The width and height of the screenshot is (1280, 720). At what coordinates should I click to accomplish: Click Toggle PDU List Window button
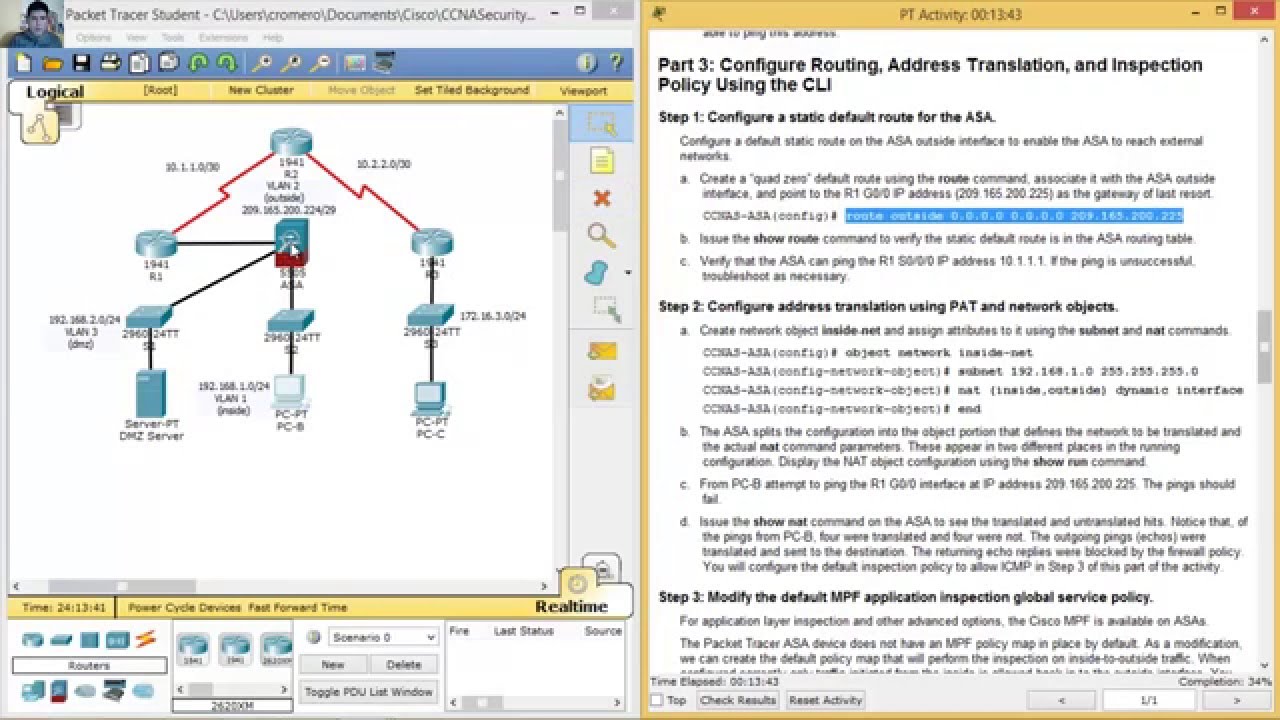[x=369, y=691]
